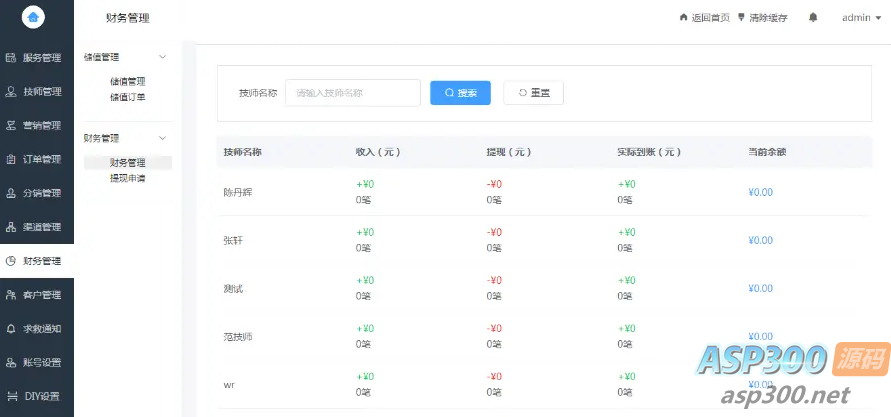Collapse the 财务管理 submenu group chevron
Screen dimensions: 891x417
pos(163,138)
